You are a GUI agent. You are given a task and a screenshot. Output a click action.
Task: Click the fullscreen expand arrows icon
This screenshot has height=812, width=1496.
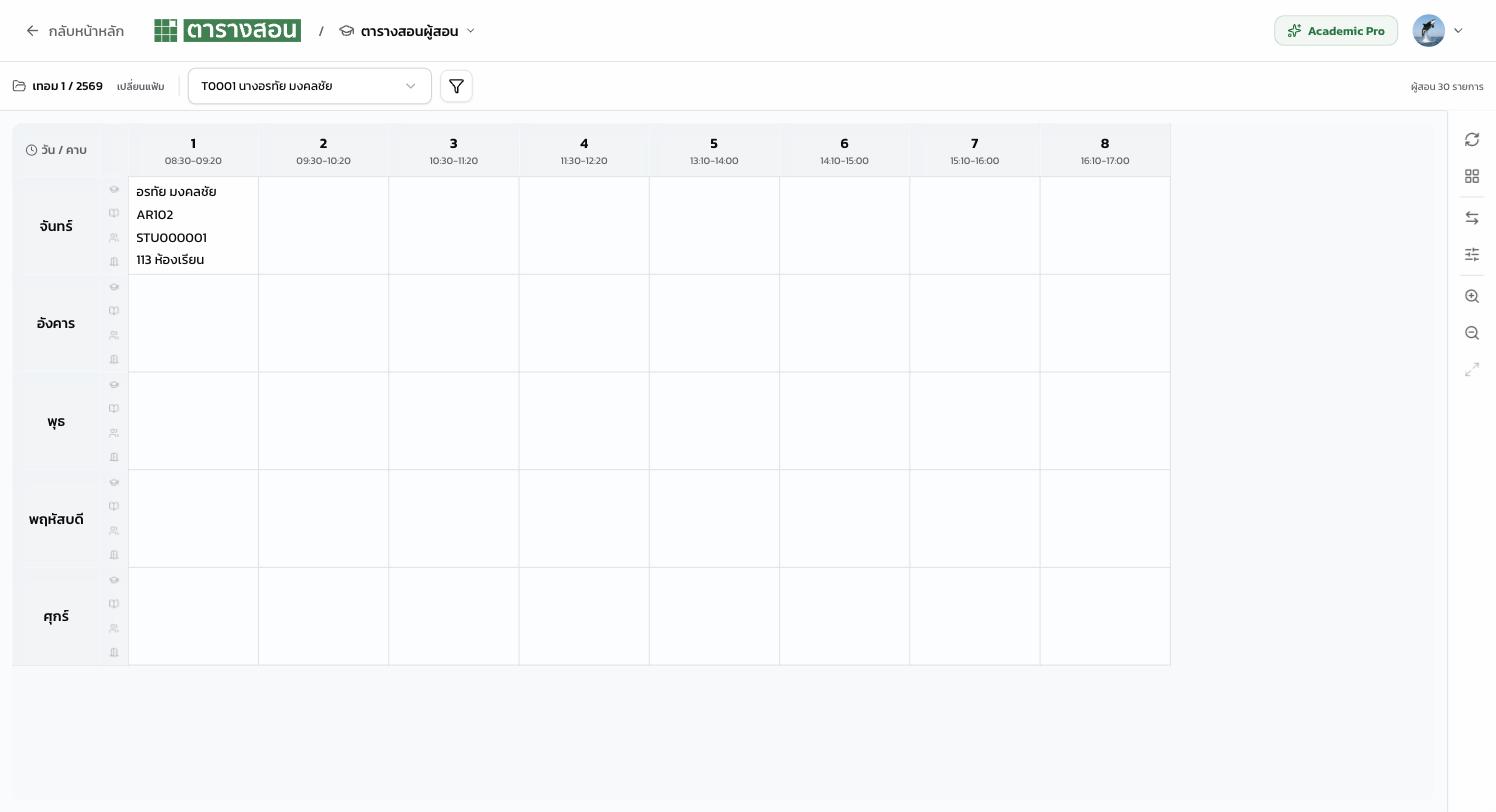coord(1472,370)
